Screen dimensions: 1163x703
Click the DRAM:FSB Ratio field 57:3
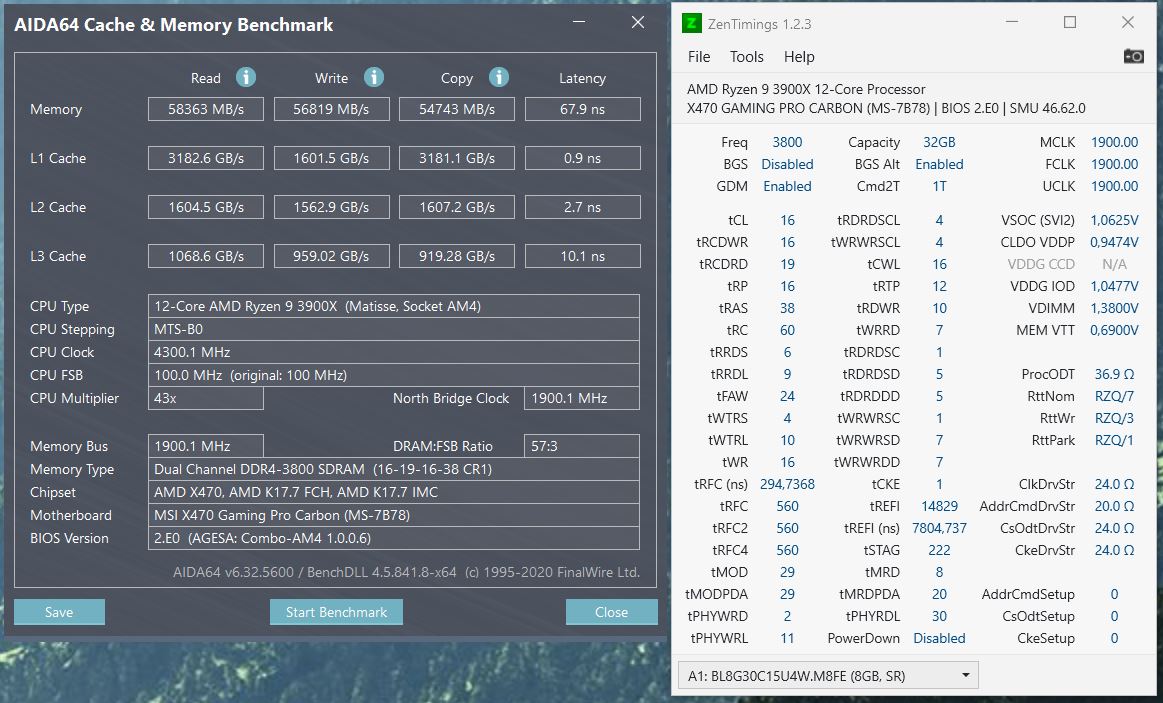pyautogui.click(x=582, y=446)
